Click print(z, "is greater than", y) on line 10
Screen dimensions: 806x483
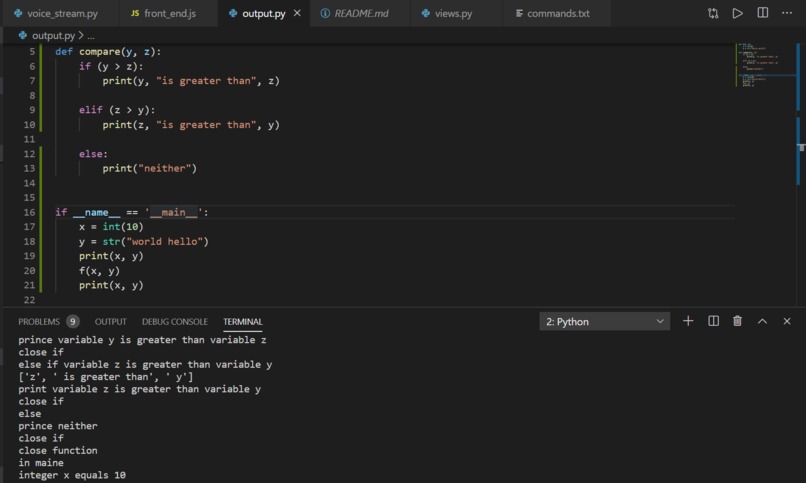coord(191,125)
